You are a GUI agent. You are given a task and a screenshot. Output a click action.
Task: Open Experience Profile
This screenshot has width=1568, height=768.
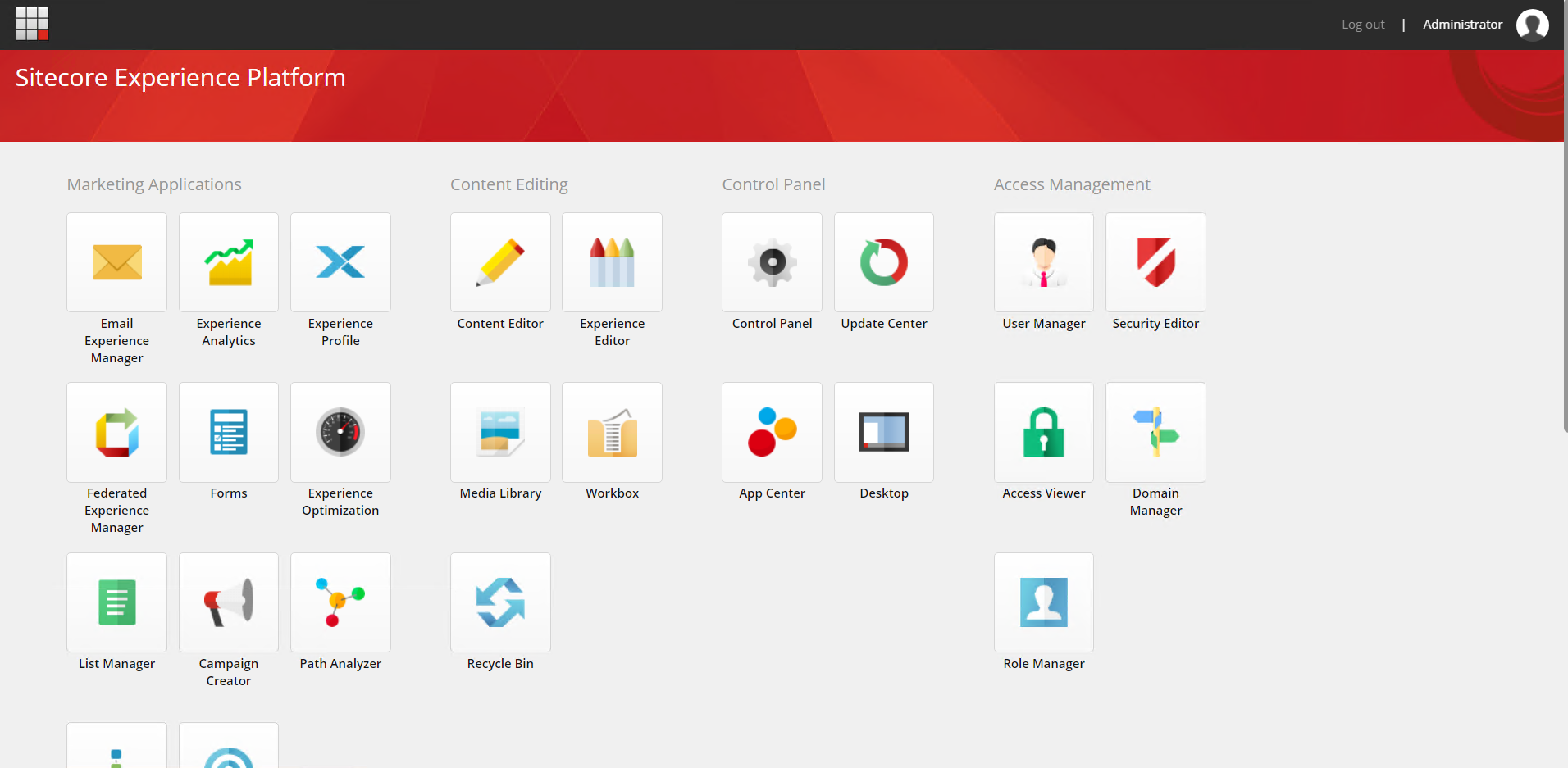(x=340, y=262)
